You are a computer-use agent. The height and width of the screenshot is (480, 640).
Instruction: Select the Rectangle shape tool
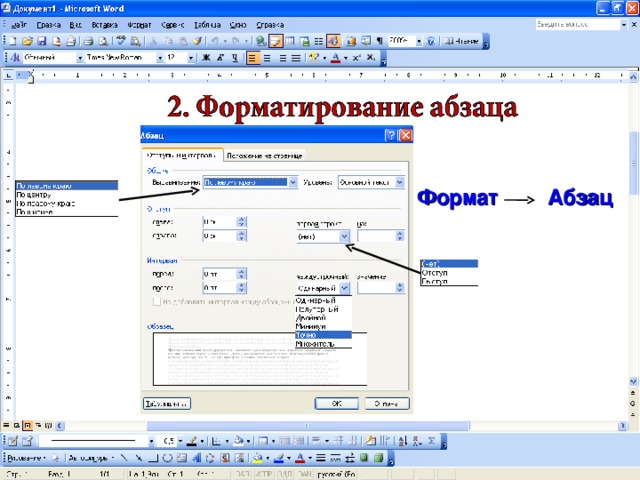click(x=153, y=458)
